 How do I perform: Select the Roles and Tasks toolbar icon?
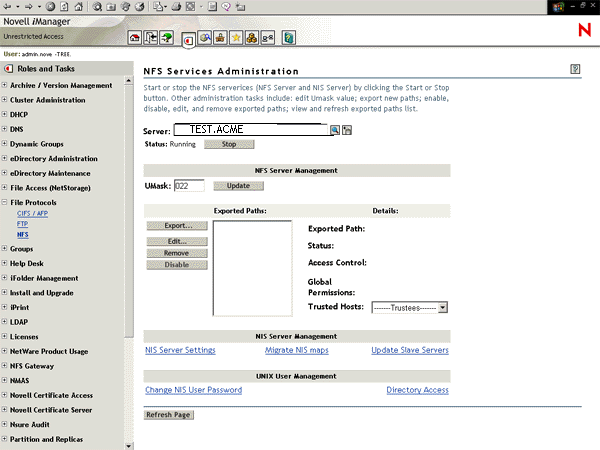(188, 40)
